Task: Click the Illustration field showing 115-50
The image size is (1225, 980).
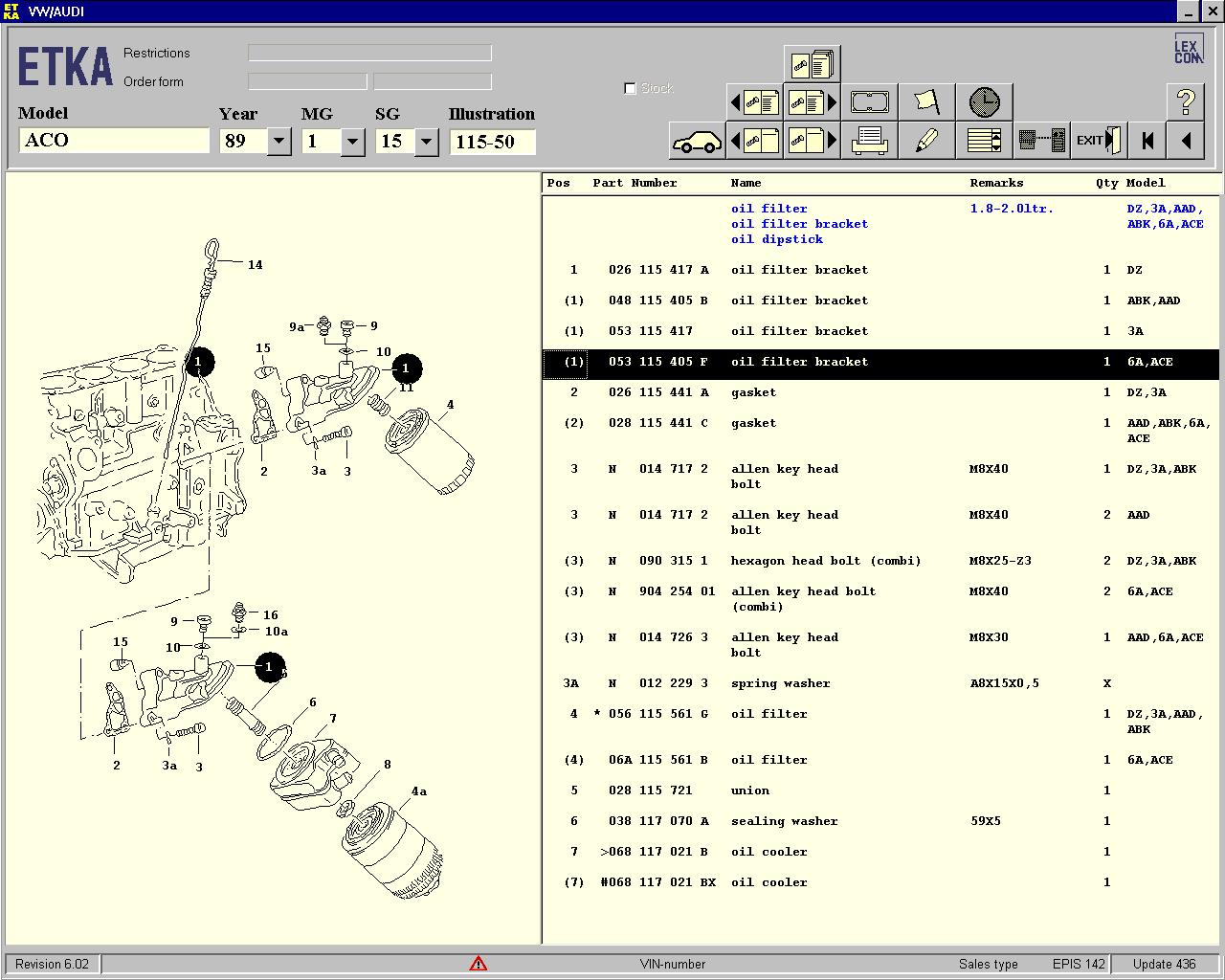Action: click(x=492, y=142)
